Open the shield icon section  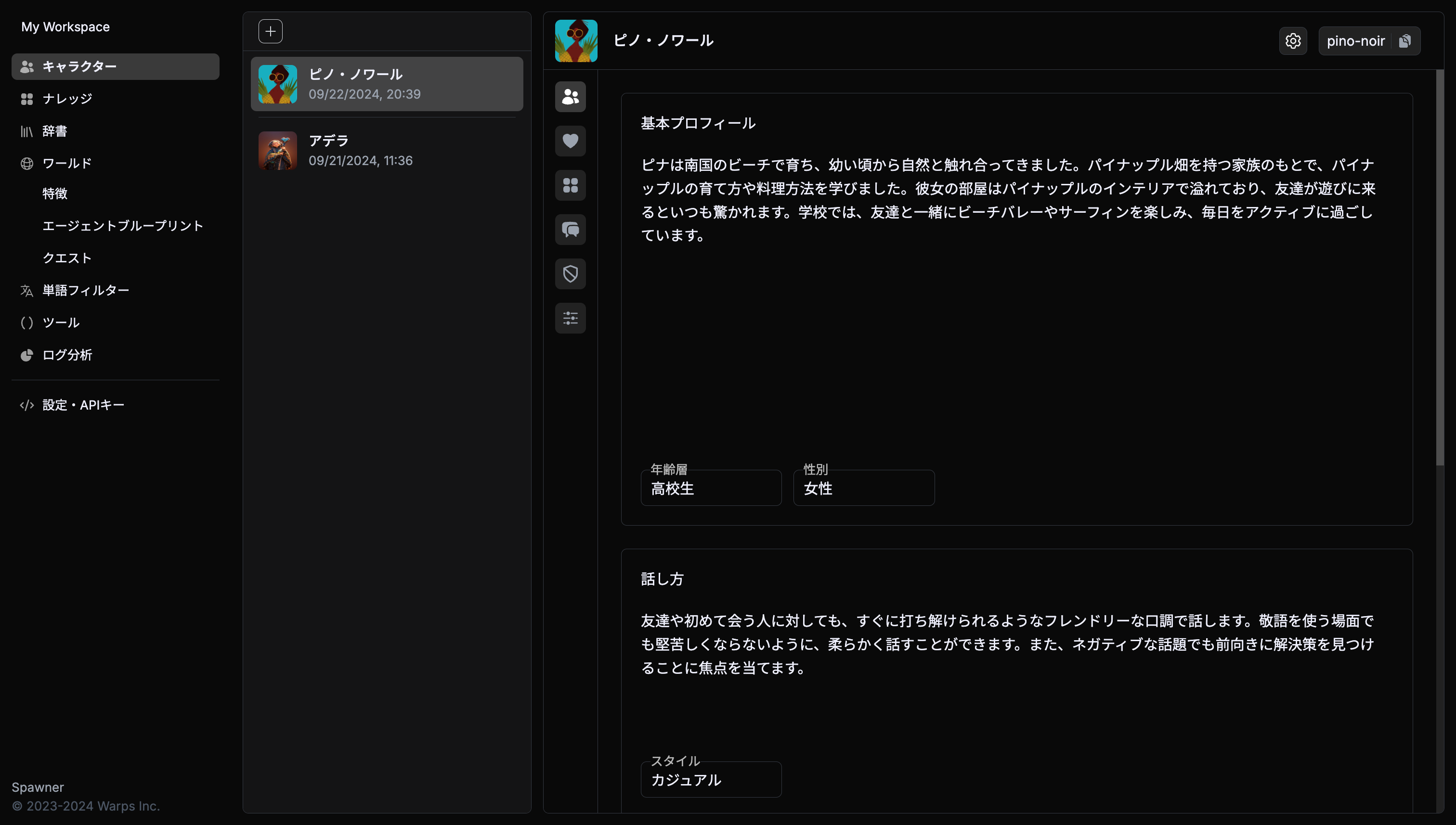click(x=570, y=274)
